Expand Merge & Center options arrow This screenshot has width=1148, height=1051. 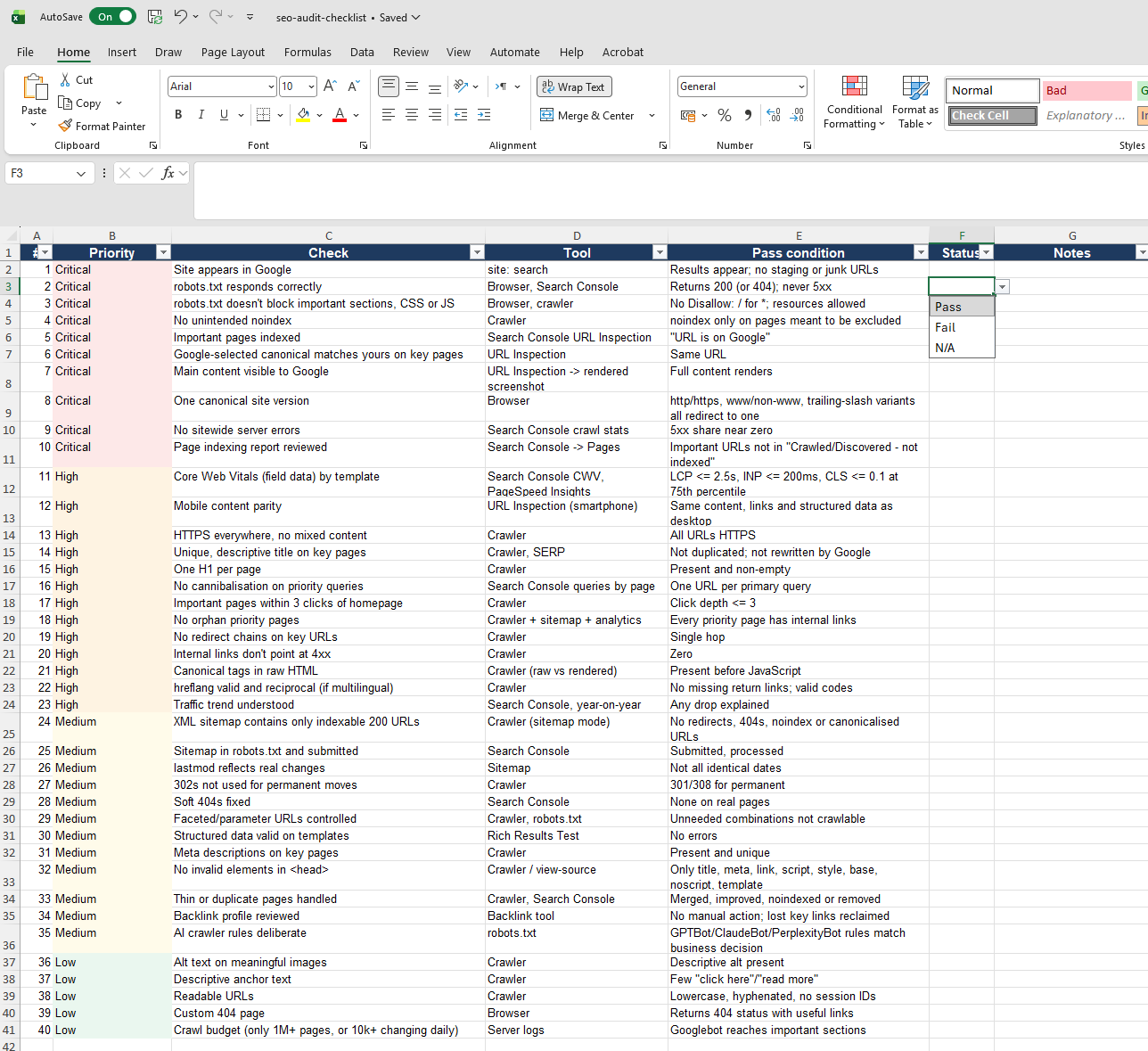click(x=652, y=116)
